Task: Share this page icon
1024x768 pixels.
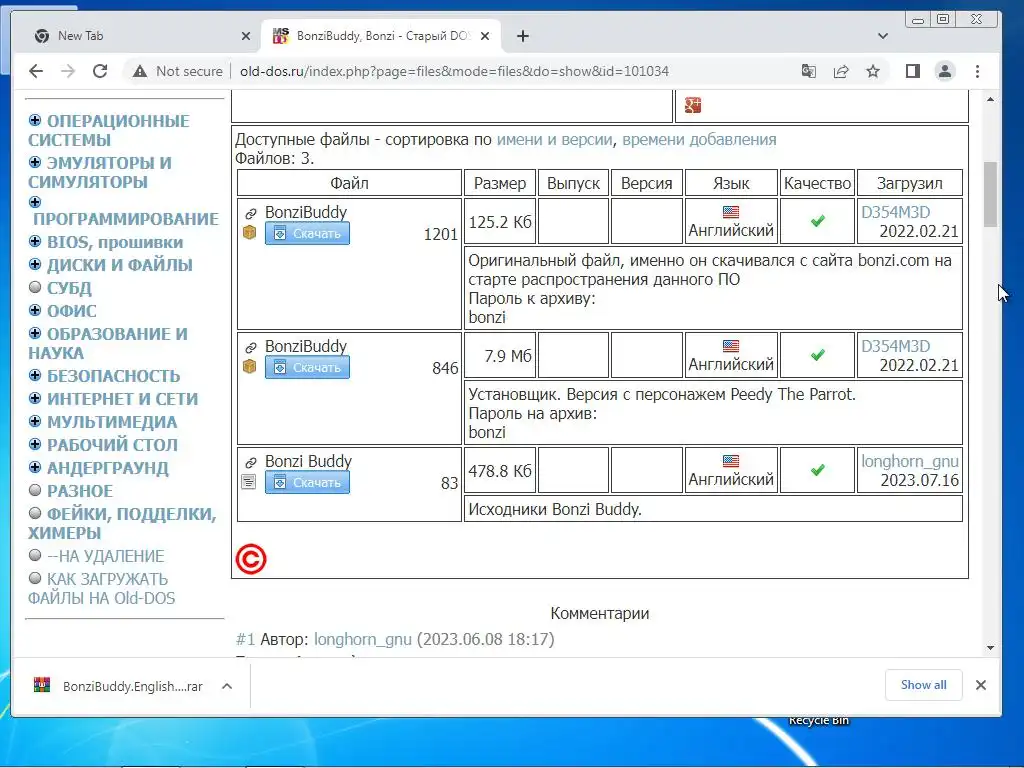Action: 840,71
